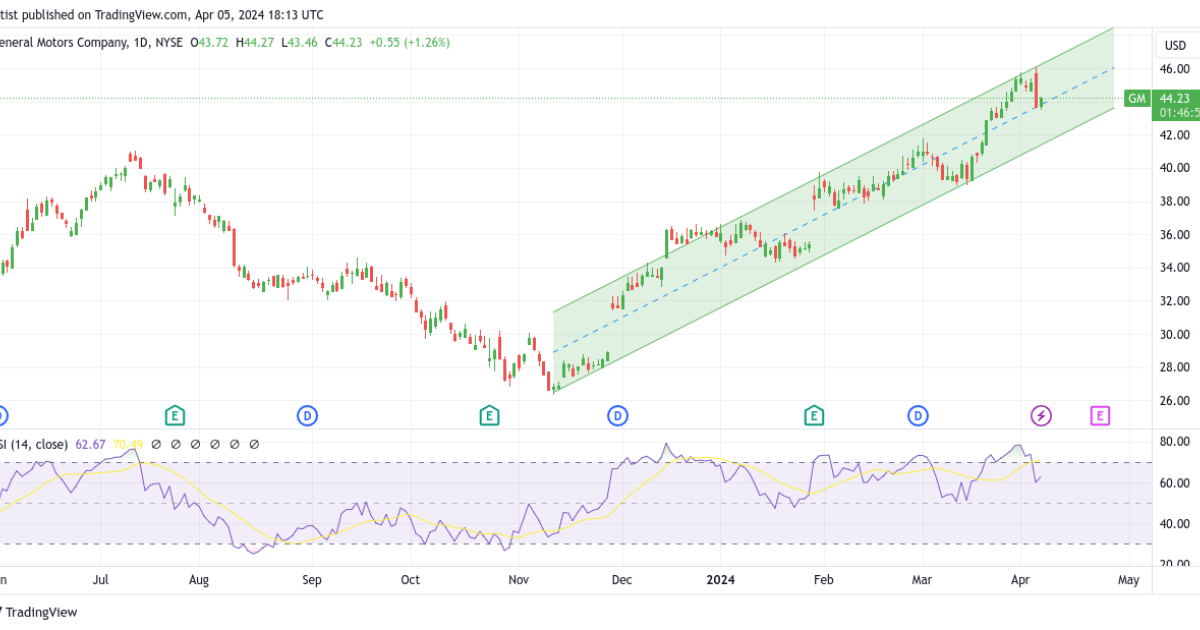Click the green E earnings marker below February
This screenshot has height=630, width=1200.
(x=814, y=416)
